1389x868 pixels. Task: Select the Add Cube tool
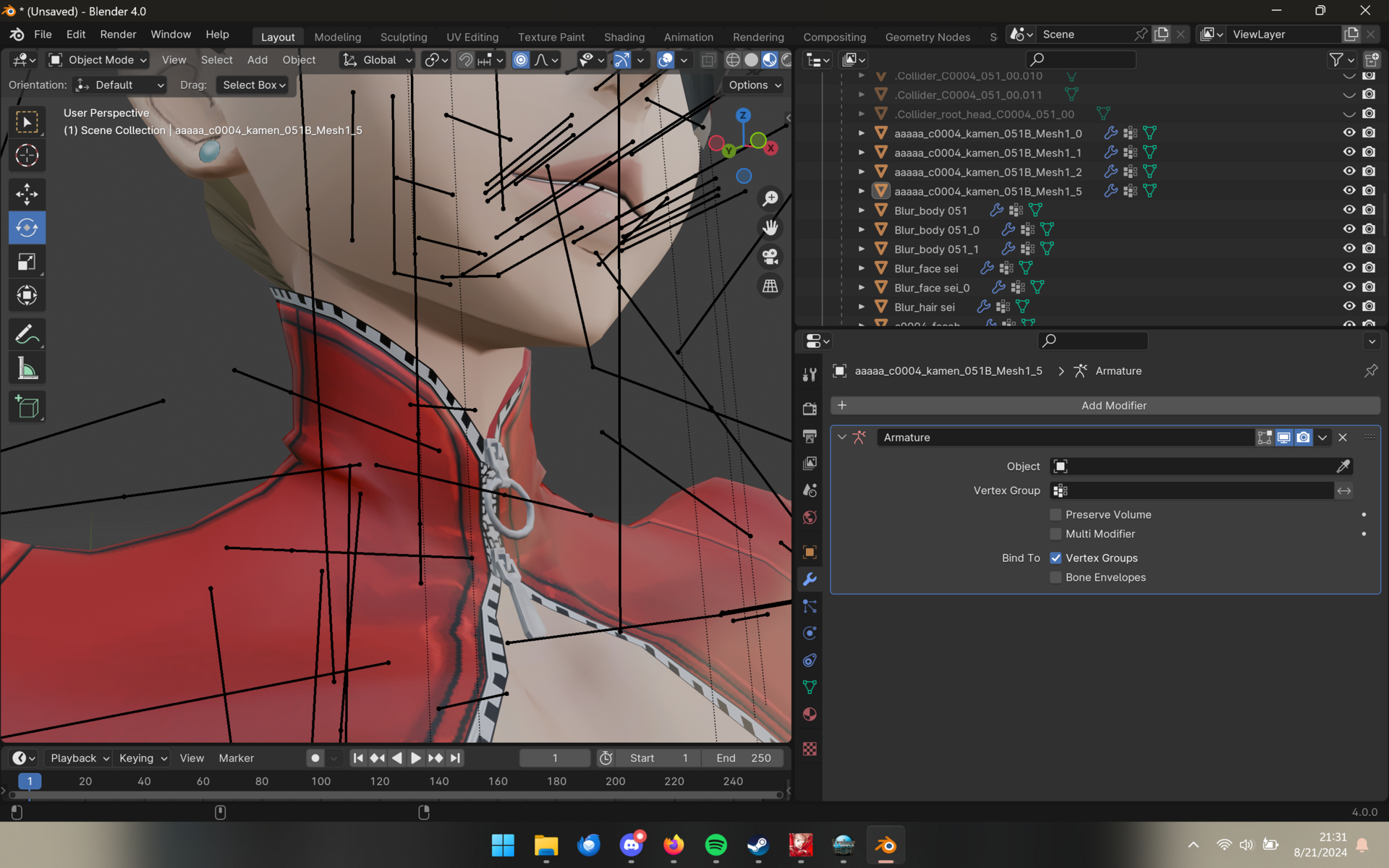tap(27, 407)
